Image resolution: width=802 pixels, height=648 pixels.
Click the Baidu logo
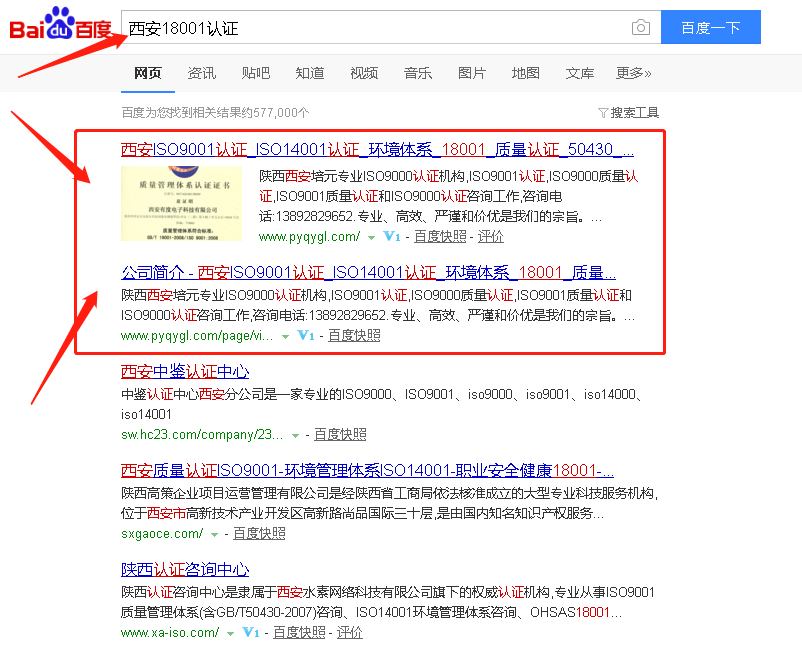60,24
